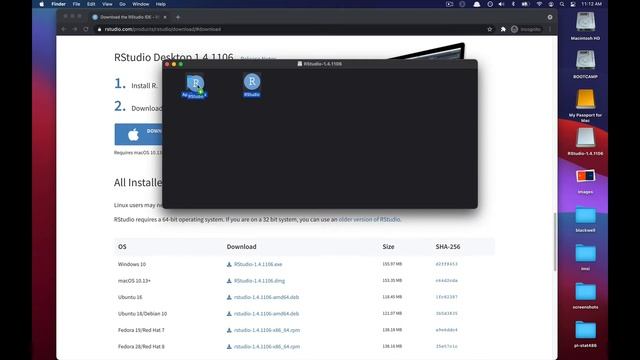The image size is (640, 360).
Task: Go back in Chrome
Action: point(64,29)
